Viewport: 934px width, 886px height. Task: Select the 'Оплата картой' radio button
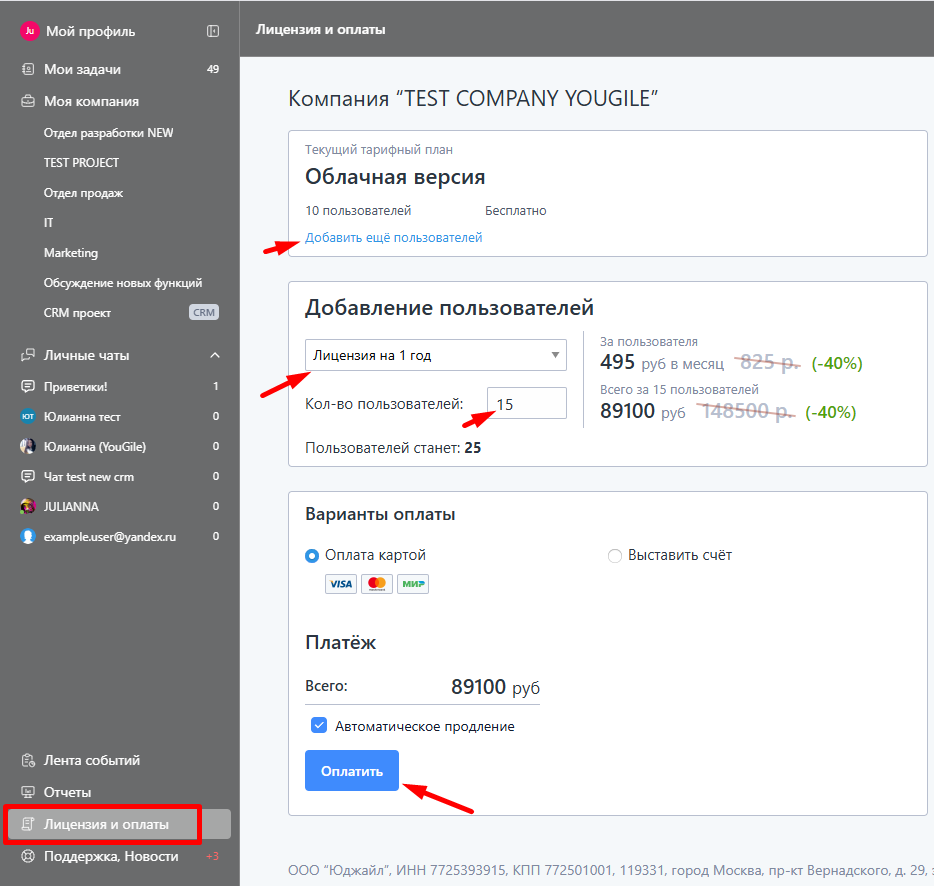312,556
